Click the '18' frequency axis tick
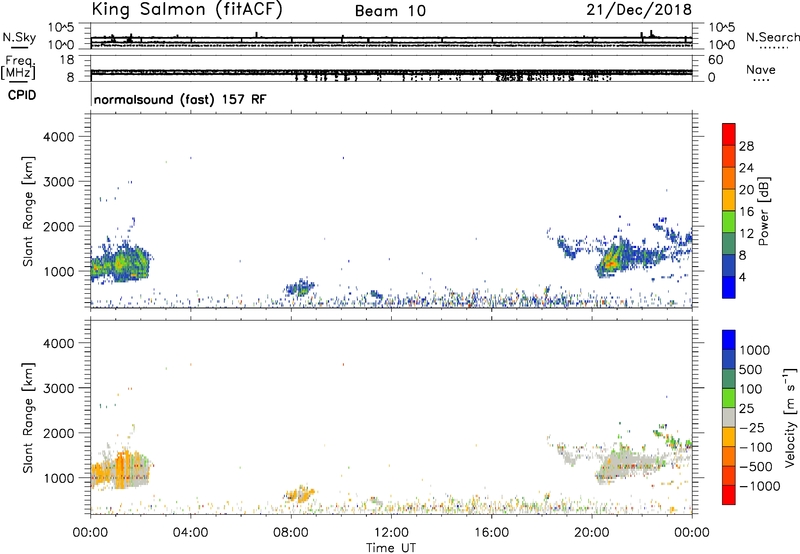The image size is (800, 554). coord(66,60)
